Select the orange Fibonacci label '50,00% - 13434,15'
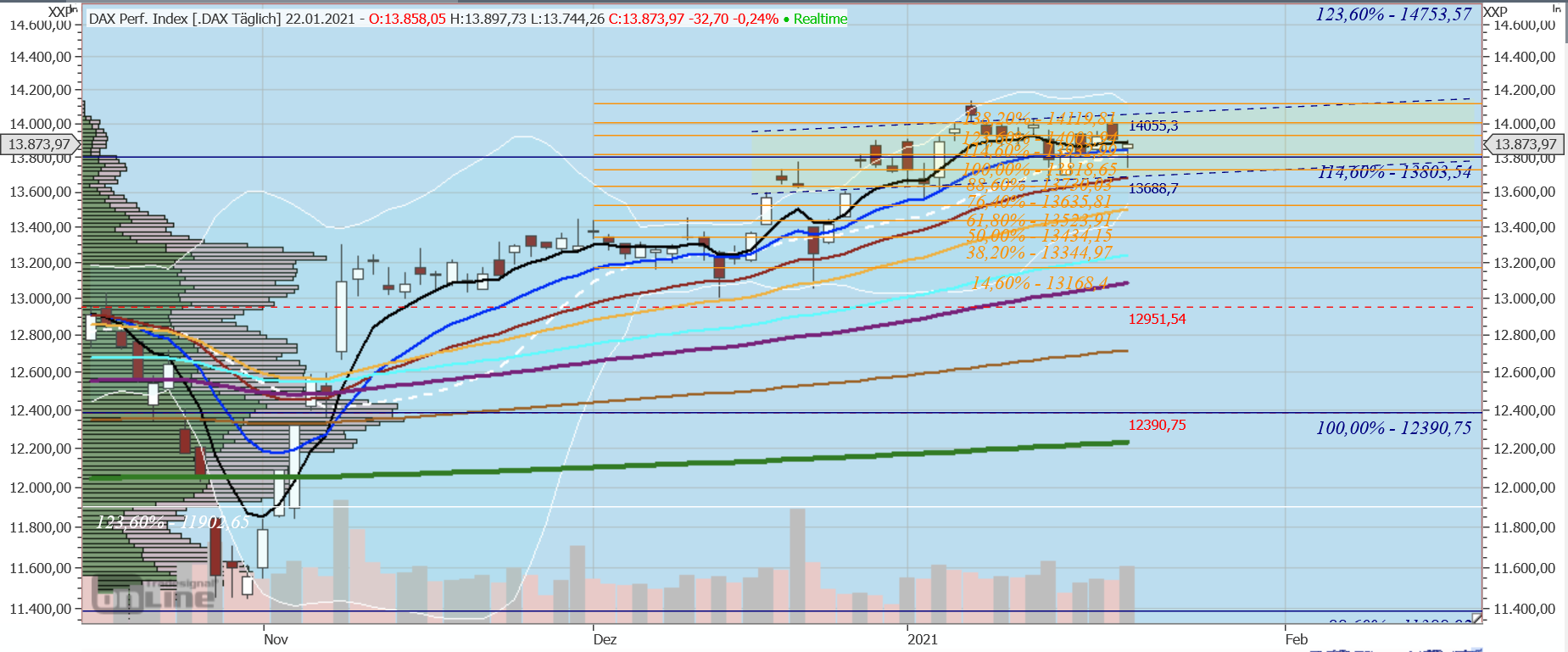This screenshot has height=652, width=1568. (1039, 235)
